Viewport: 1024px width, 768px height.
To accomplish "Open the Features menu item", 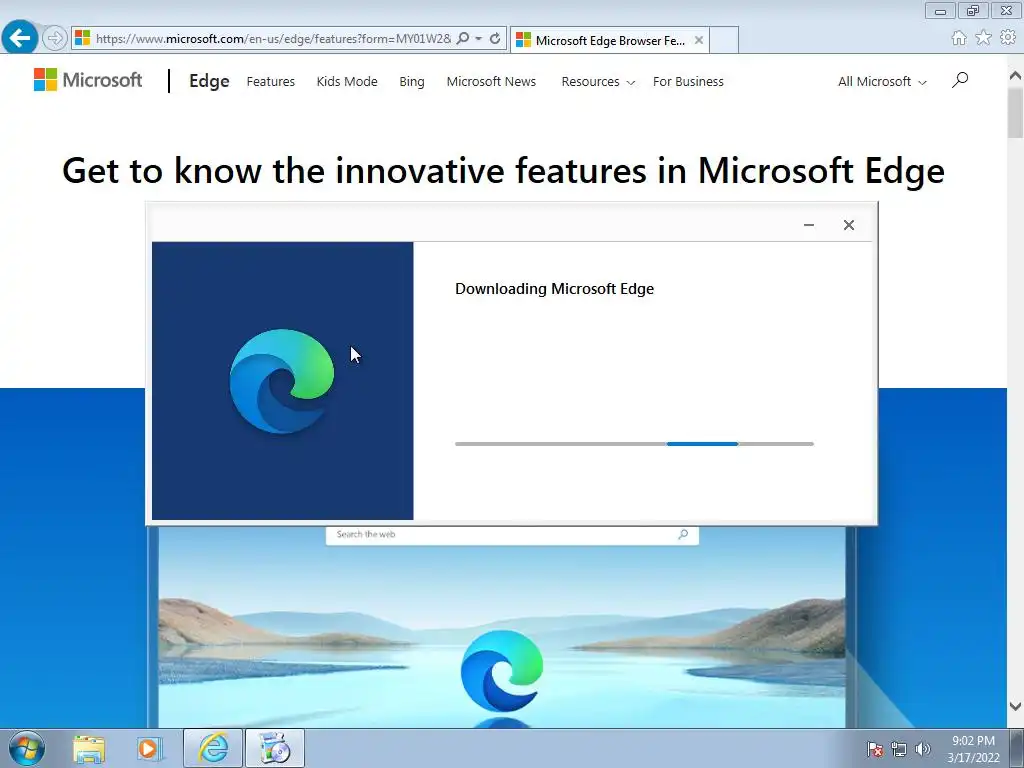I will tap(270, 82).
